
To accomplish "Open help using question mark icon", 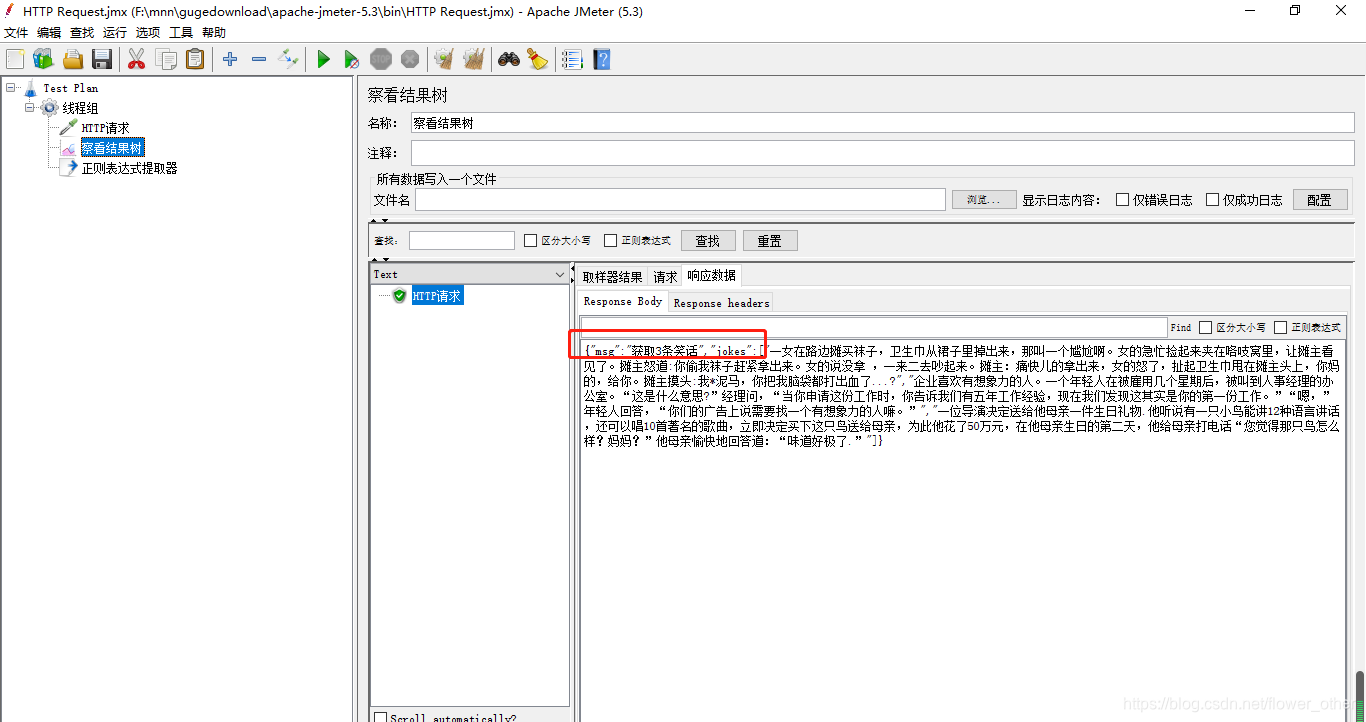I will (601, 59).
